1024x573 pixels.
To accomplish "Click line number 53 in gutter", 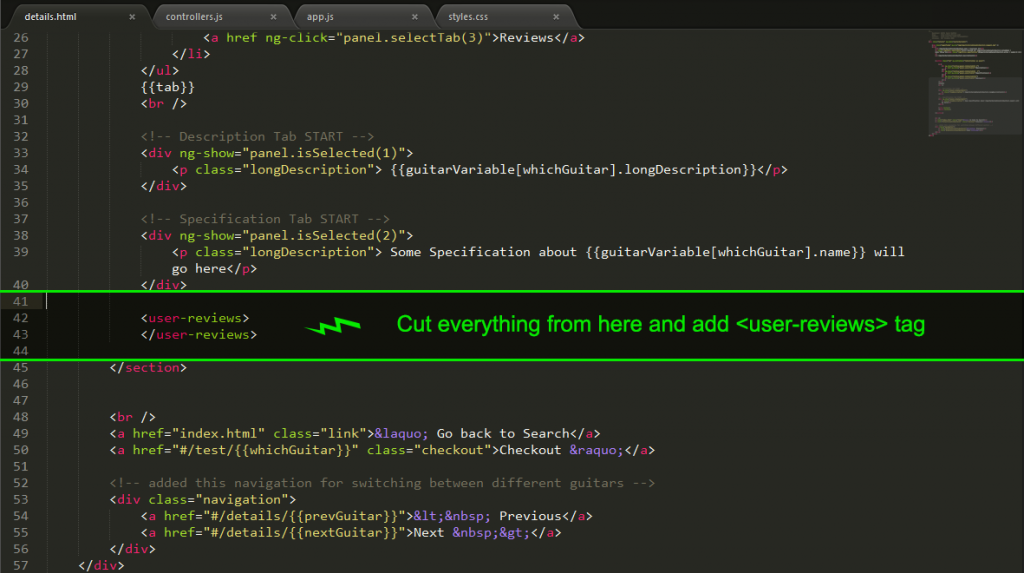I will (21, 499).
